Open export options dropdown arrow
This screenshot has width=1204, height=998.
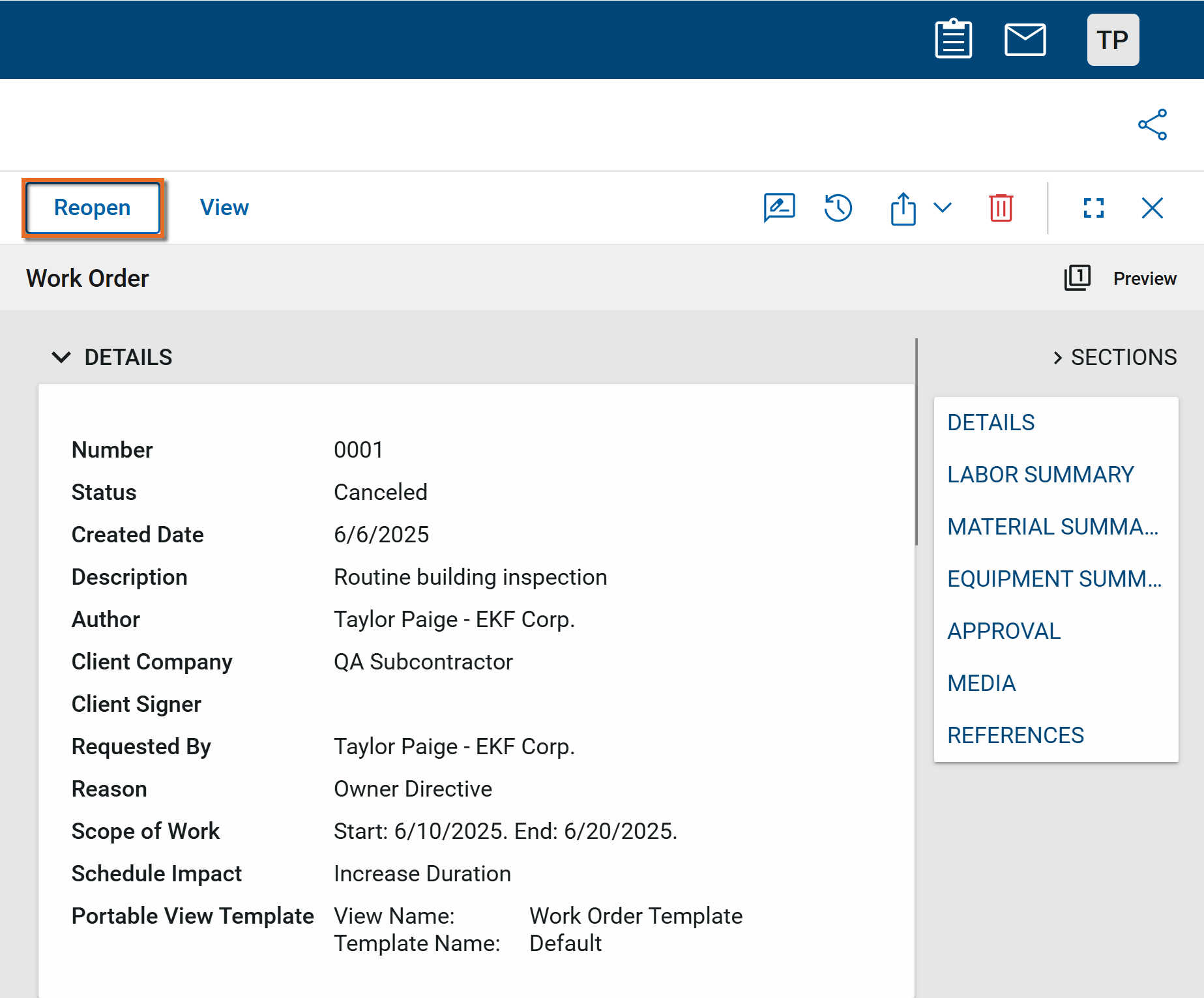[x=943, y=208]
